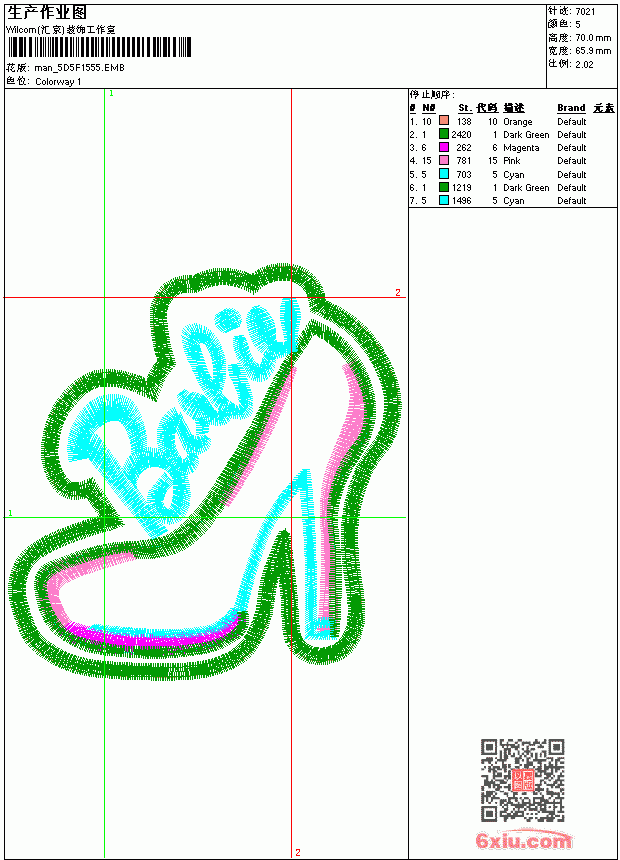Click the Cyan swatch in row 7
This screenshot has width=620, height=860.
(444, 200)
